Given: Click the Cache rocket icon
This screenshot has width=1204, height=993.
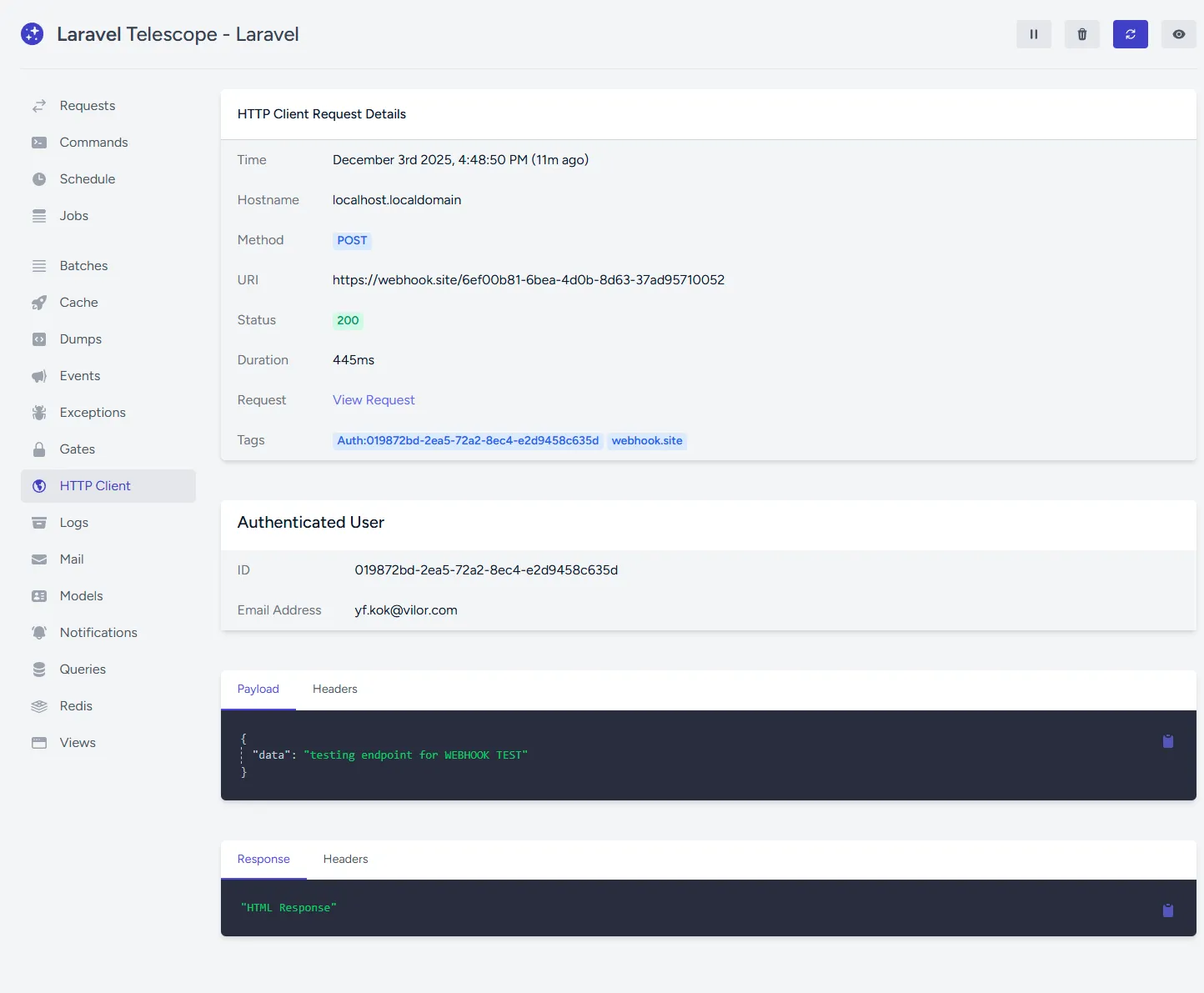Looking at the screenshot, I should coord(39,303).
